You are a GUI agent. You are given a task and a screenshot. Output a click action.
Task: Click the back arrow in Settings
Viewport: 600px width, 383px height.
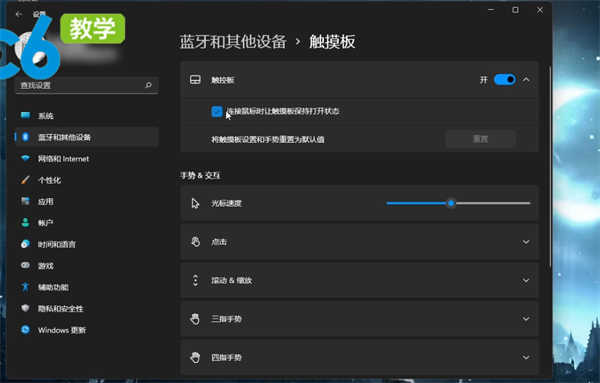tap(19, 14)
